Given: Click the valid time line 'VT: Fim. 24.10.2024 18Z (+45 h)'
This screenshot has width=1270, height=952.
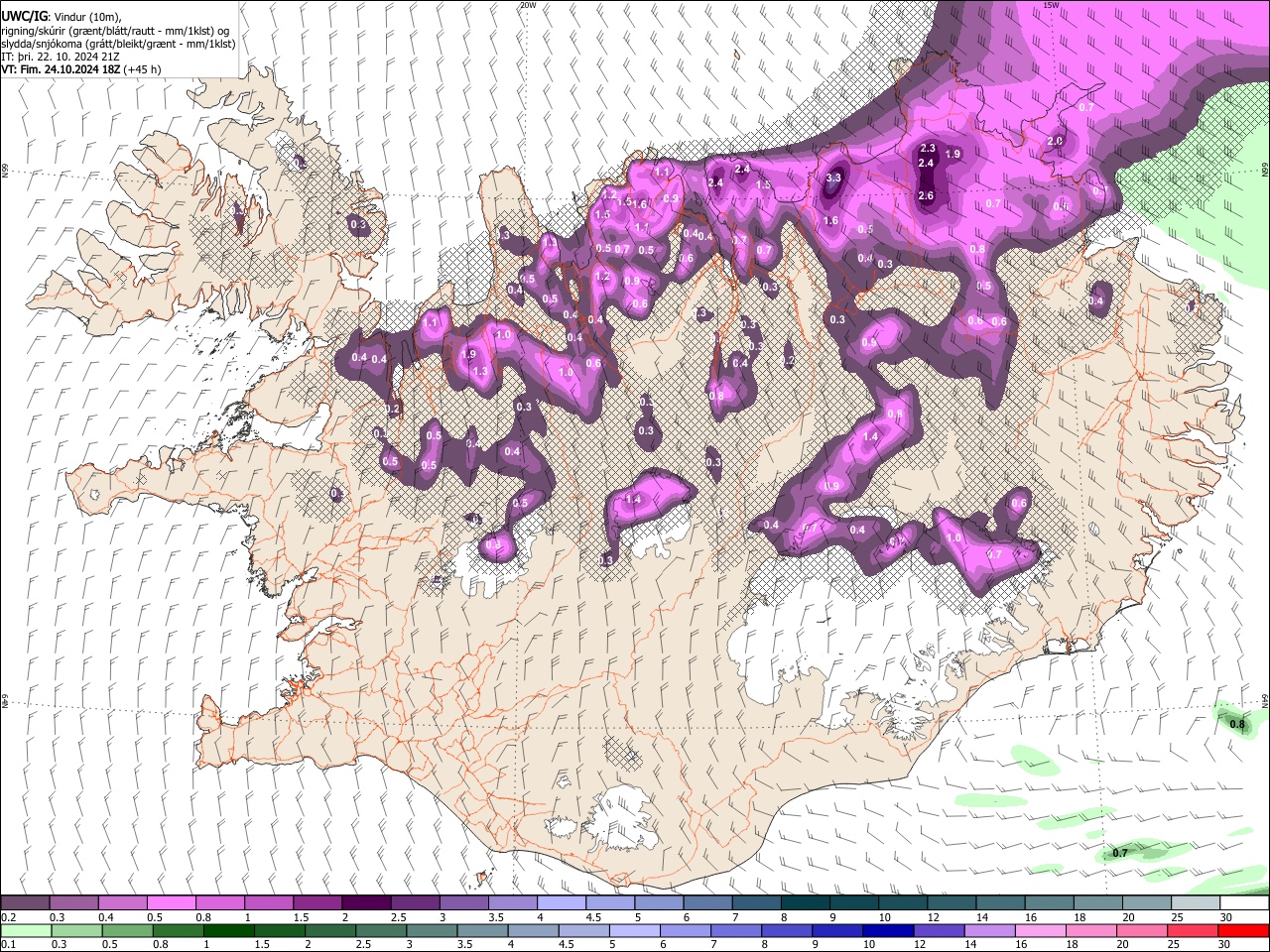Looking at the screenshot, I should [81, 69].
